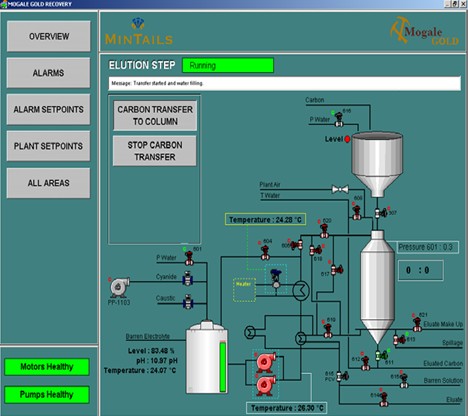This screenshot has height=416, width=468.
Task: Go to Alarm Setpoints
Action: pos(49,109)
